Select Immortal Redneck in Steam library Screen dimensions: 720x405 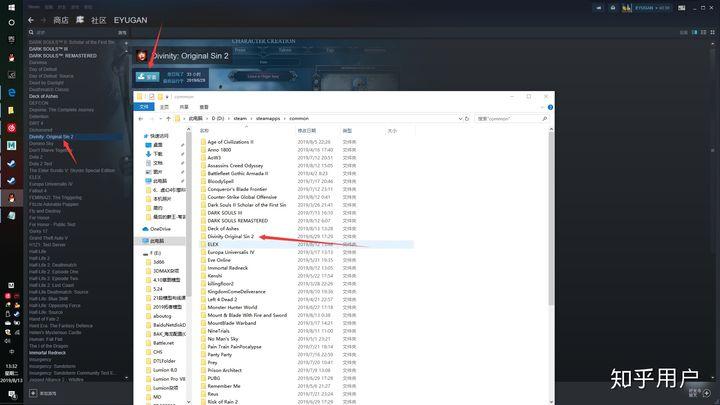(x=47, y=353)
